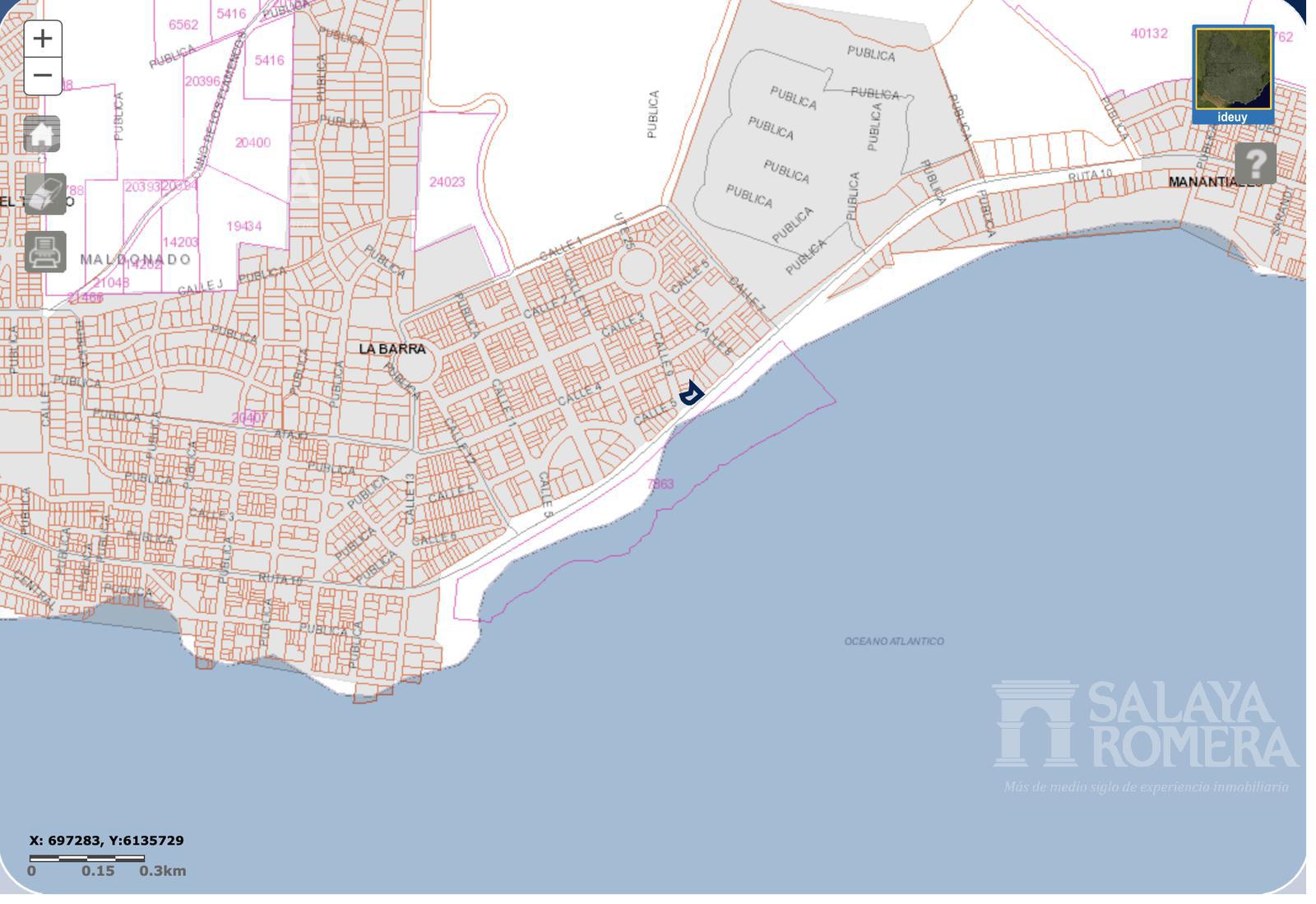Switch to ideuy satellite basemap thumbnail
This screenshot has width=1316, height=904.
(x=1233, y=74)
